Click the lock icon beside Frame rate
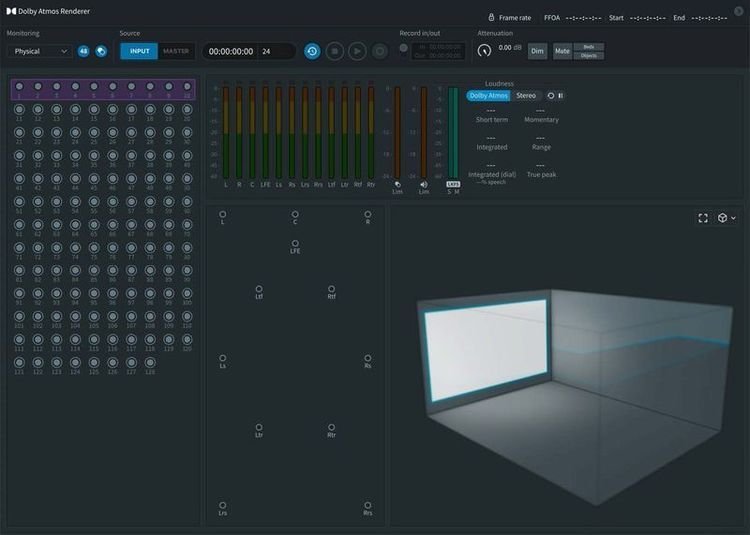The width and height of the screenshot is (750, 535). tap(491, 17)
